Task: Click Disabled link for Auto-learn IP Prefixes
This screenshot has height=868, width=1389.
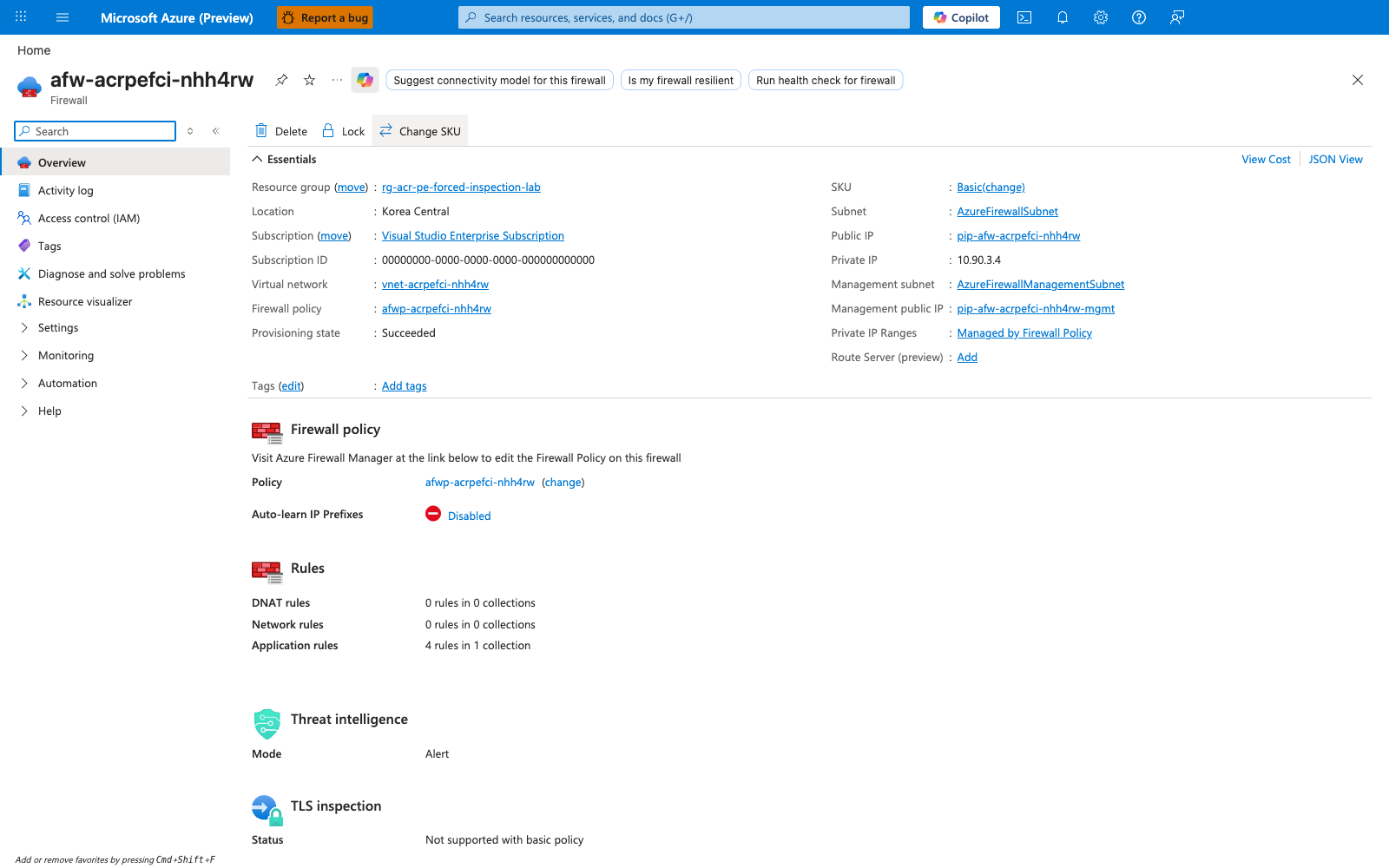Action: [469, 516]
